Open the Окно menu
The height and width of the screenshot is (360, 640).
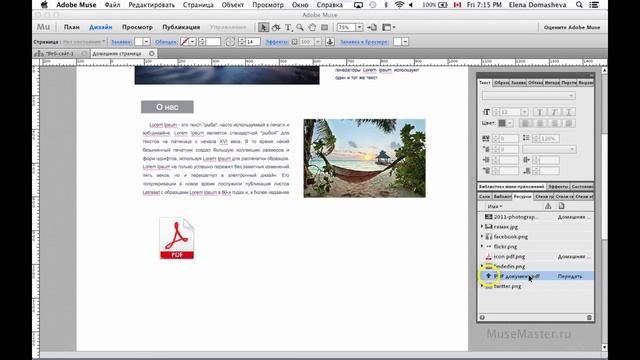[300, 5]
